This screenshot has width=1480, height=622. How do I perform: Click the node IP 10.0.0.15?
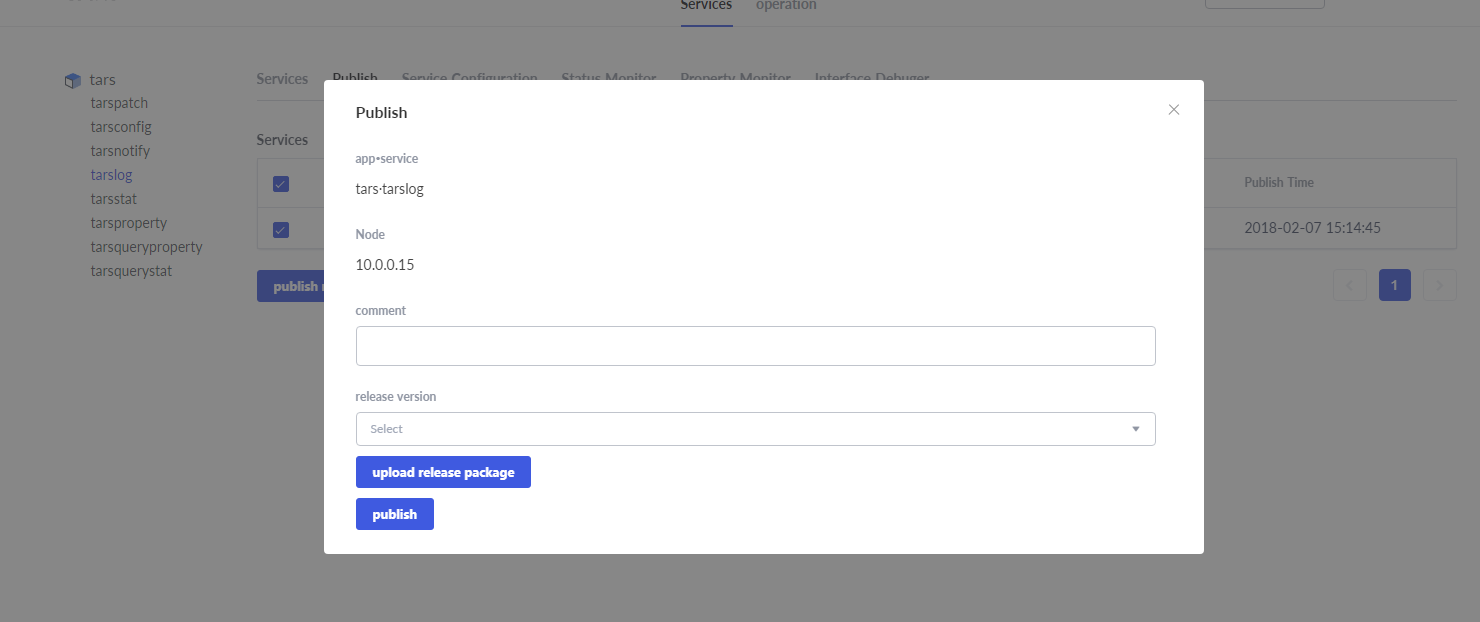click(385, 265)
